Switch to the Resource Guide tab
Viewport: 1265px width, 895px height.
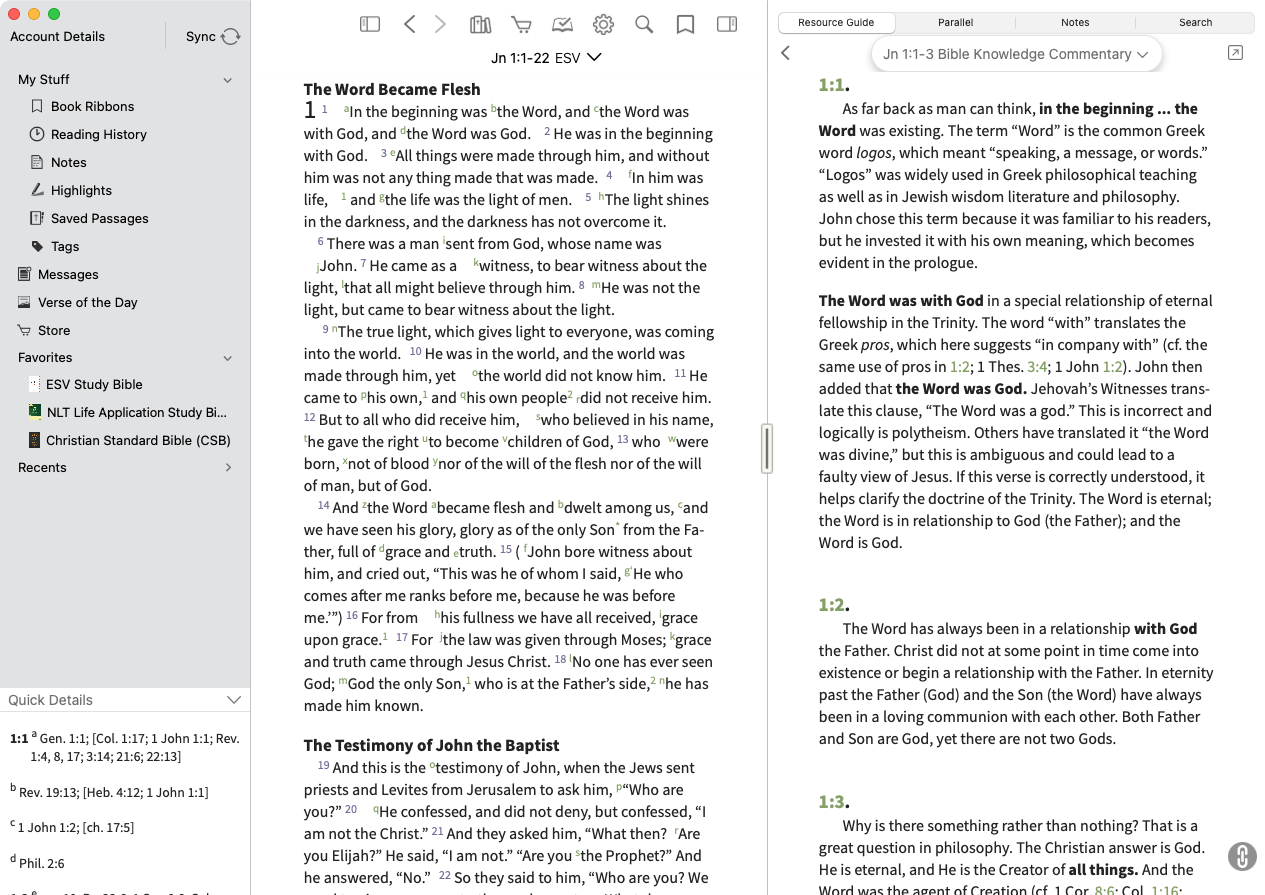click(x=836, y=22)
